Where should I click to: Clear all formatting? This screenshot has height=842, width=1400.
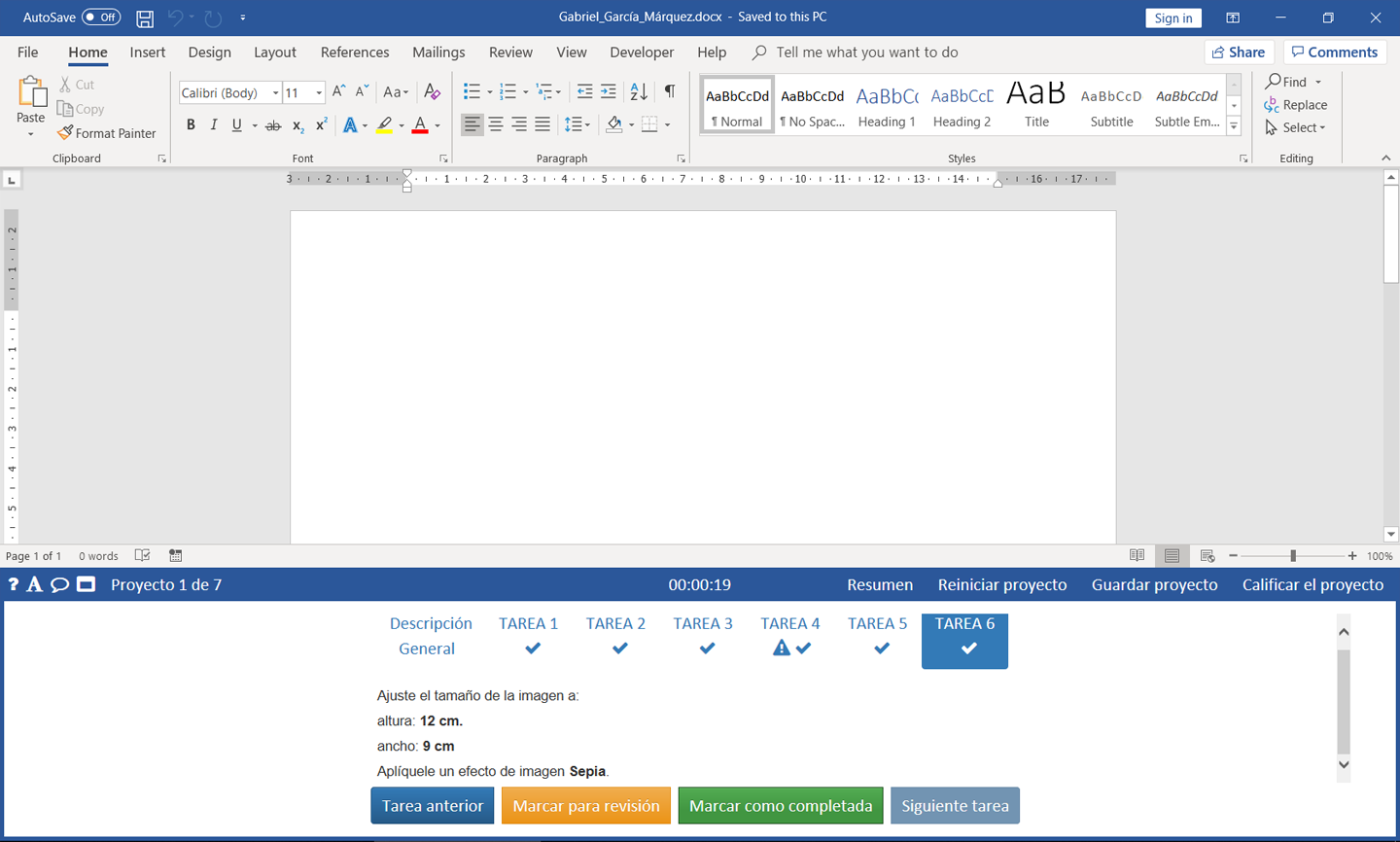[433, 91]
